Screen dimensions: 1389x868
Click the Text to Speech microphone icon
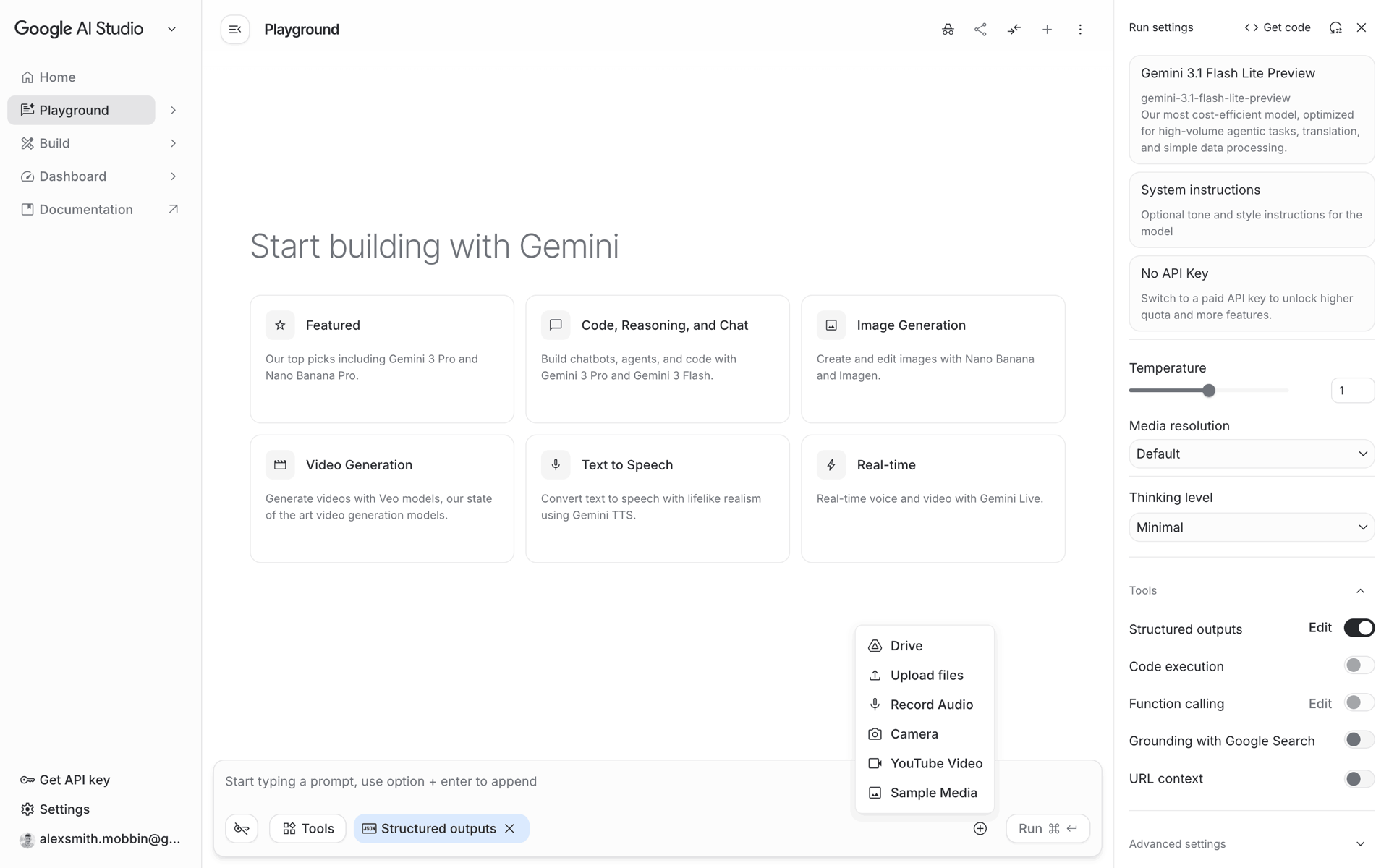click(x=556, y=465)
